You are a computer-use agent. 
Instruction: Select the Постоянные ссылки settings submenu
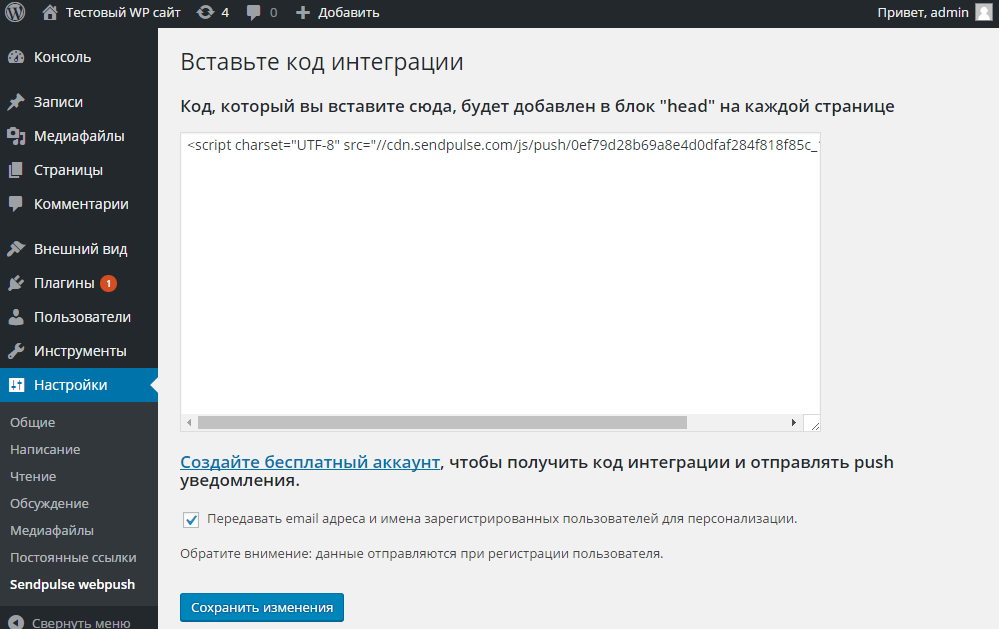tap(73, 557)
